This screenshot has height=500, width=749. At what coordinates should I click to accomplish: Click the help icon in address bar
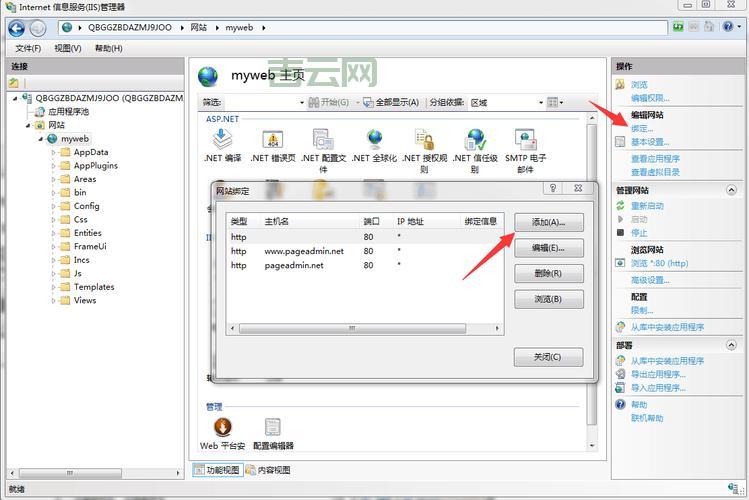pos(728,27)
